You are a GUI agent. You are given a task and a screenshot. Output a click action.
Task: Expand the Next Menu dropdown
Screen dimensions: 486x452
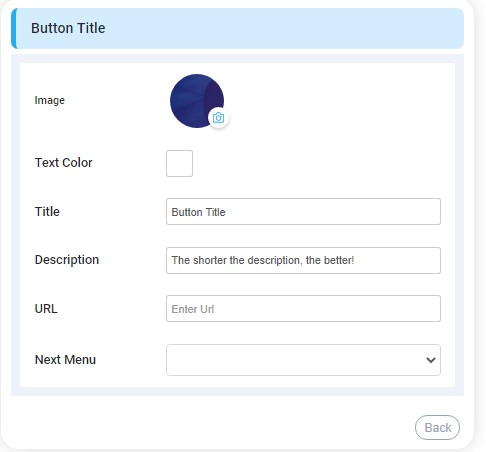[303, 360]
